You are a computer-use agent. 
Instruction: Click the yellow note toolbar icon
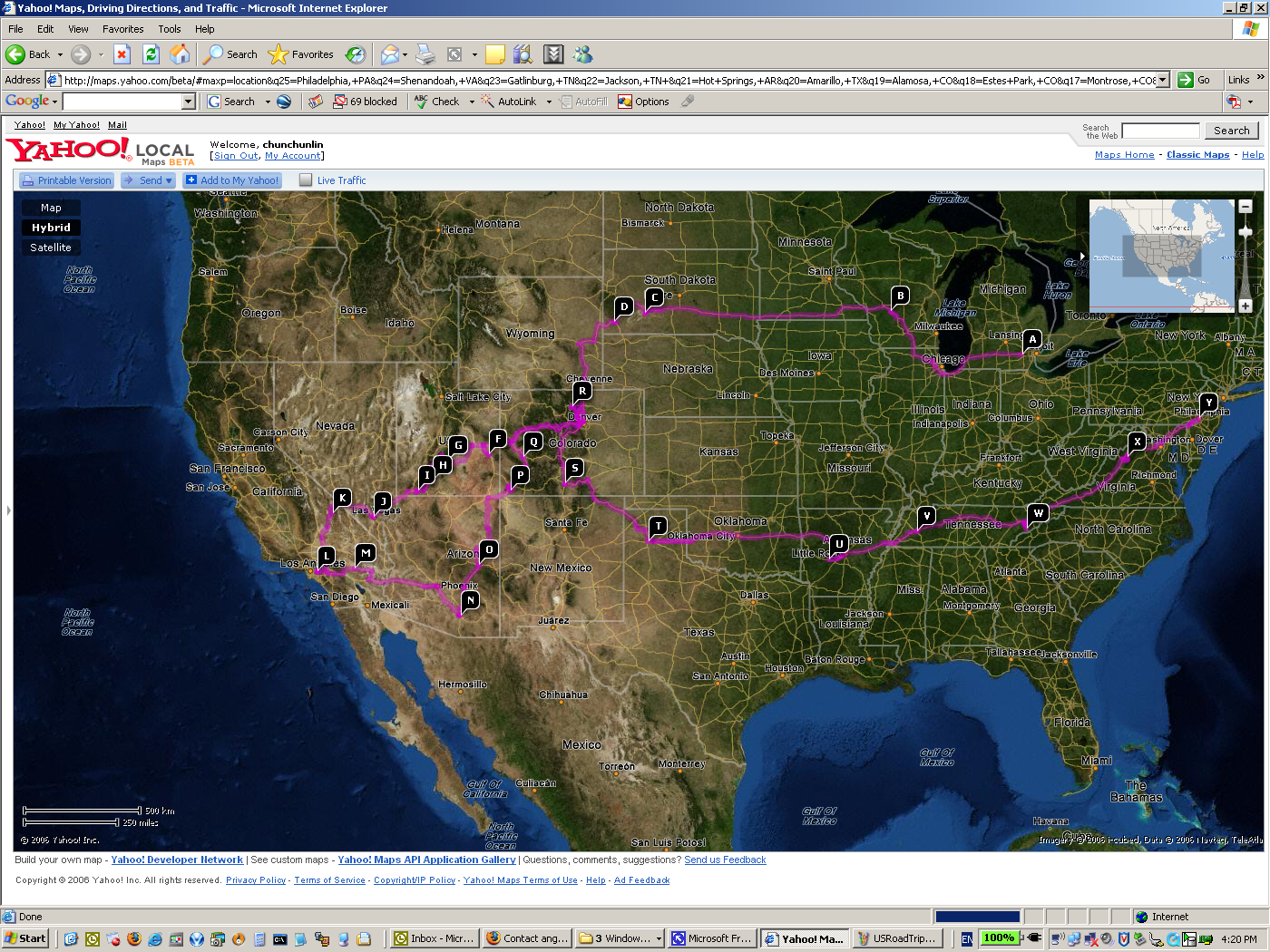(495, 54)
